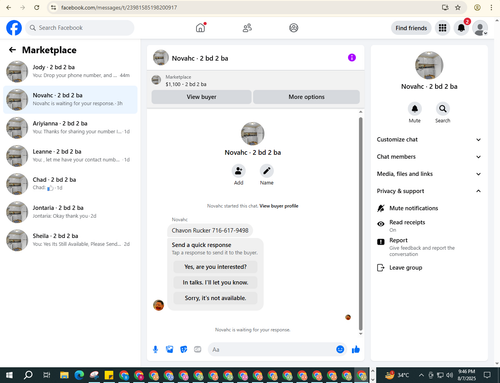Open the Facebook home logo
This screenshot has width=500, height=383.
coord(14,28)
